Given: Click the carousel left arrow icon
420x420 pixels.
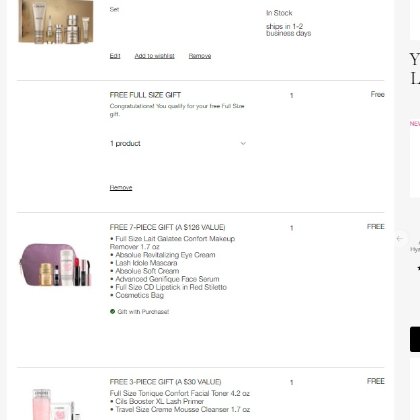Looking at the screenshot, I should (400, 238).
